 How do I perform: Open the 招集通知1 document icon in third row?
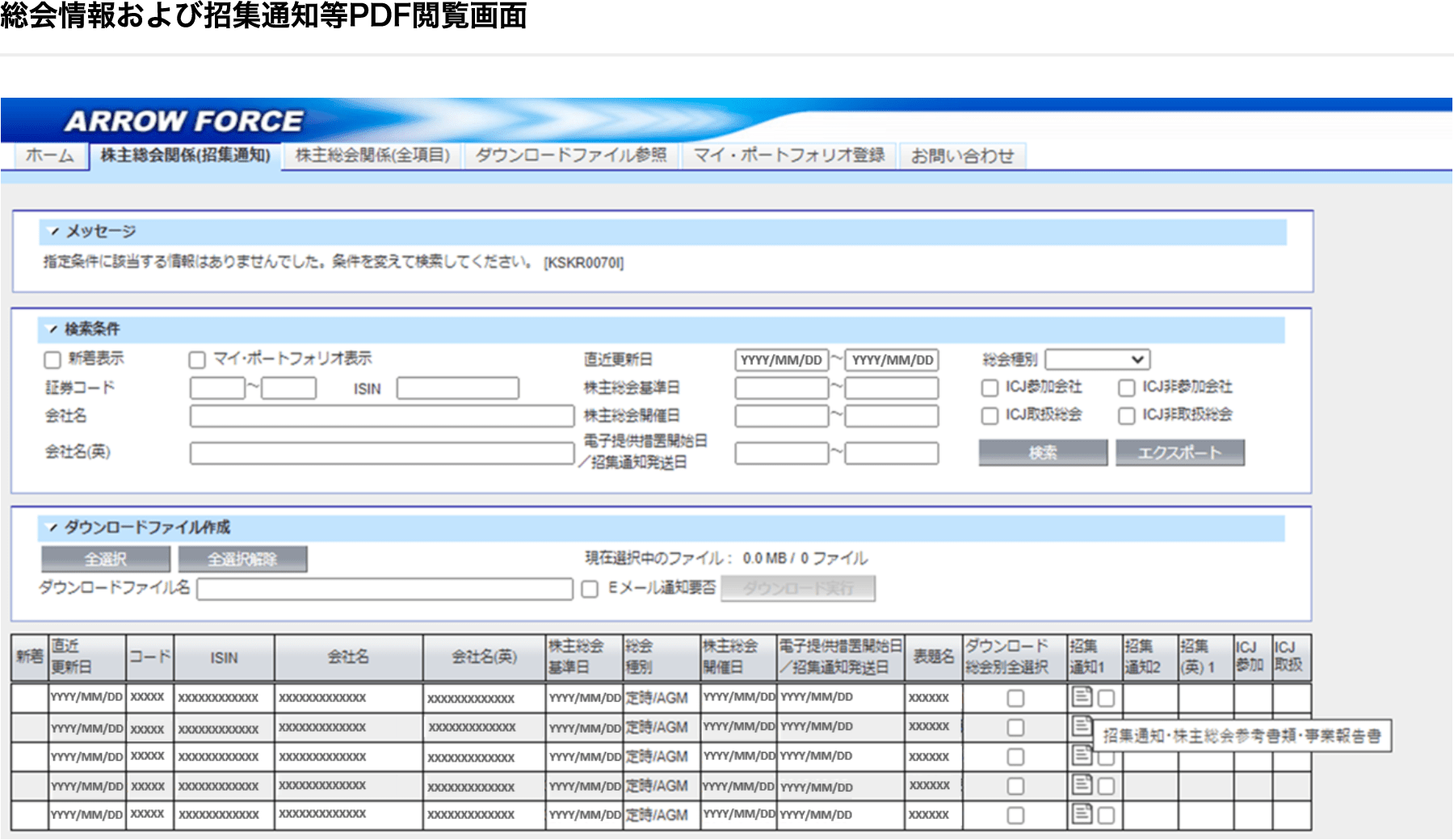(1082, 755)
